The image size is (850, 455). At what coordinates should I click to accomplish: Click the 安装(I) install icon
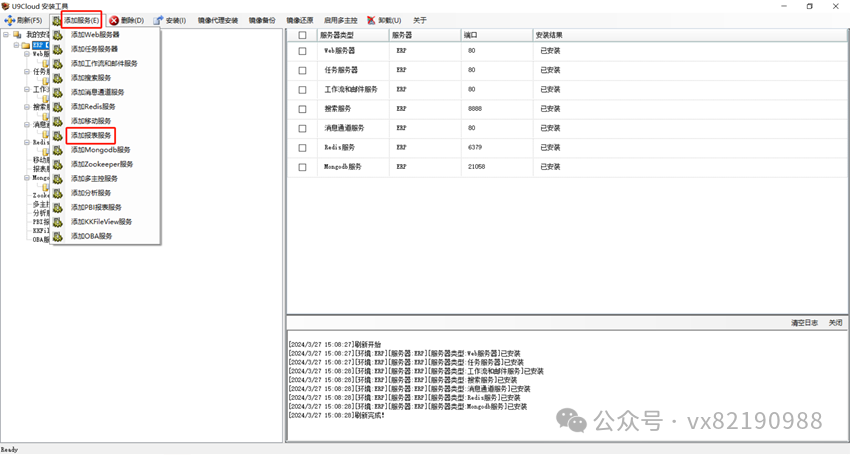click(158, 20)
